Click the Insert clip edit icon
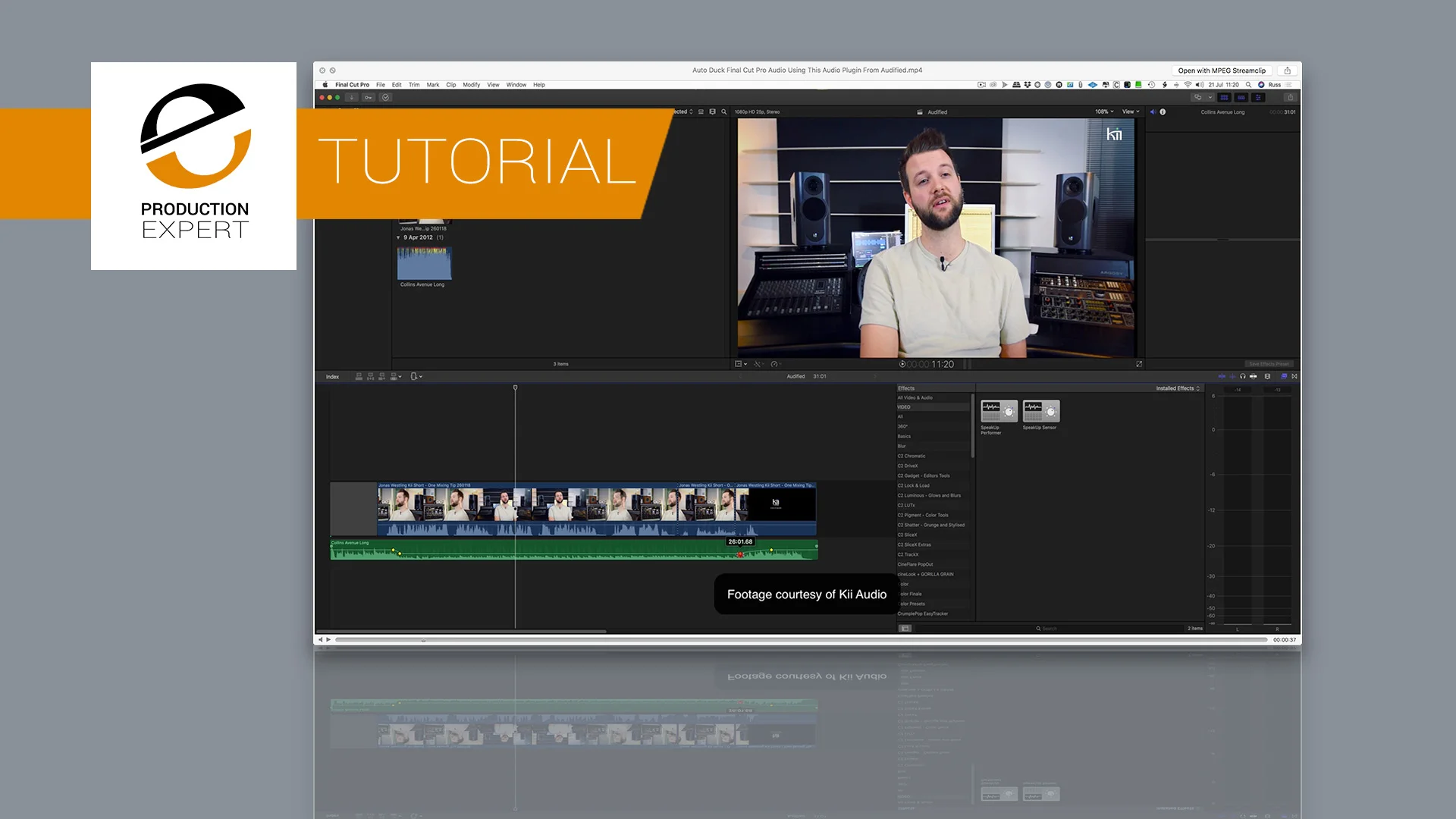This screenshot has width=1456, height=819. click(370, 376)
